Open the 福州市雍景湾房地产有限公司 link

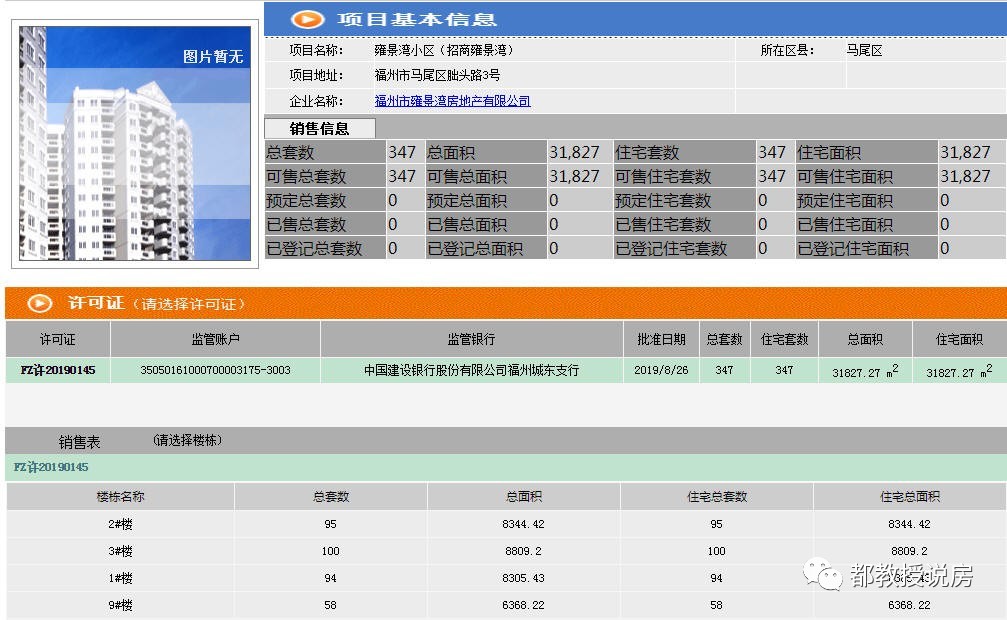point(452,100)
